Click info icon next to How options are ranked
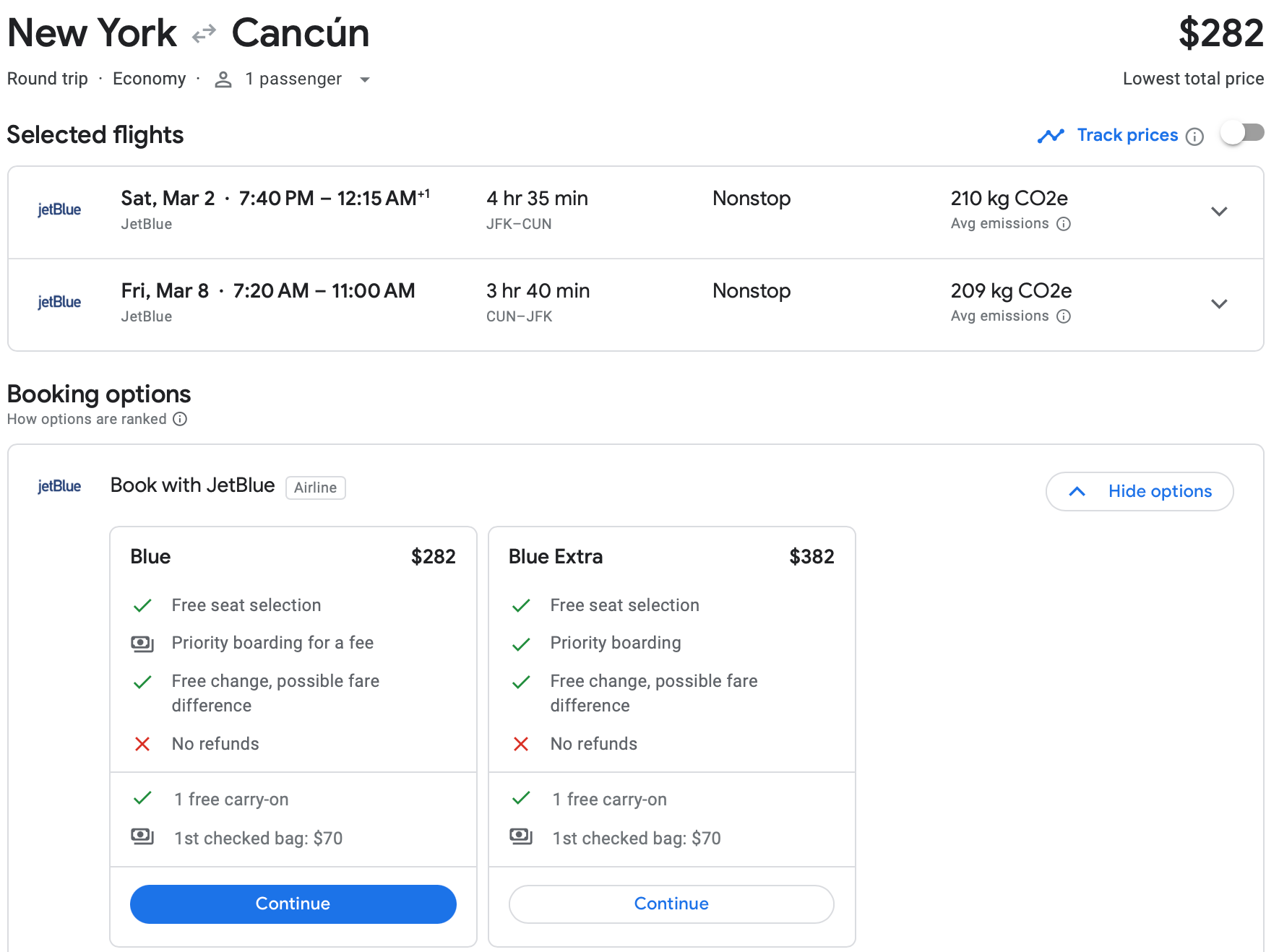 click(180, 420)
